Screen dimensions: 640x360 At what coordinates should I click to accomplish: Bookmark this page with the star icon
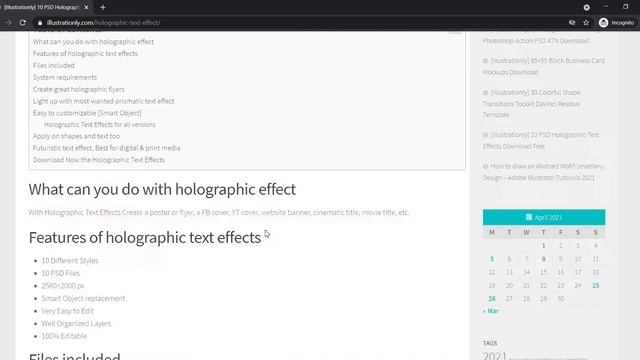[x=586, y=23]
